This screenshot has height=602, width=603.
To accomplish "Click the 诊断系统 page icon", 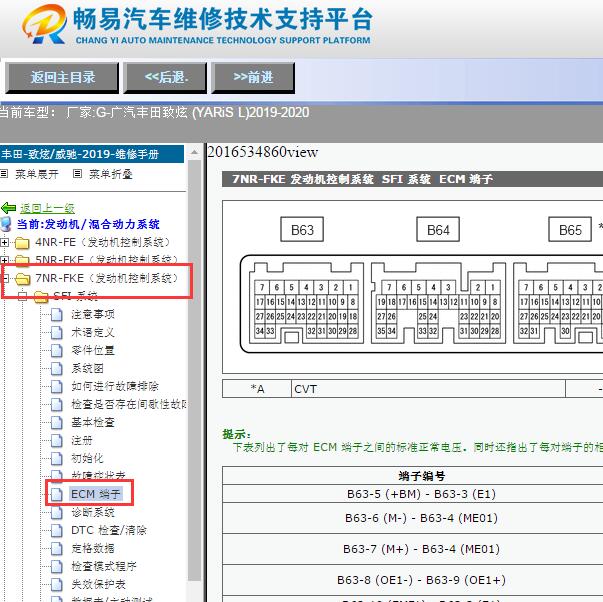I will click(x=57, y=512).
